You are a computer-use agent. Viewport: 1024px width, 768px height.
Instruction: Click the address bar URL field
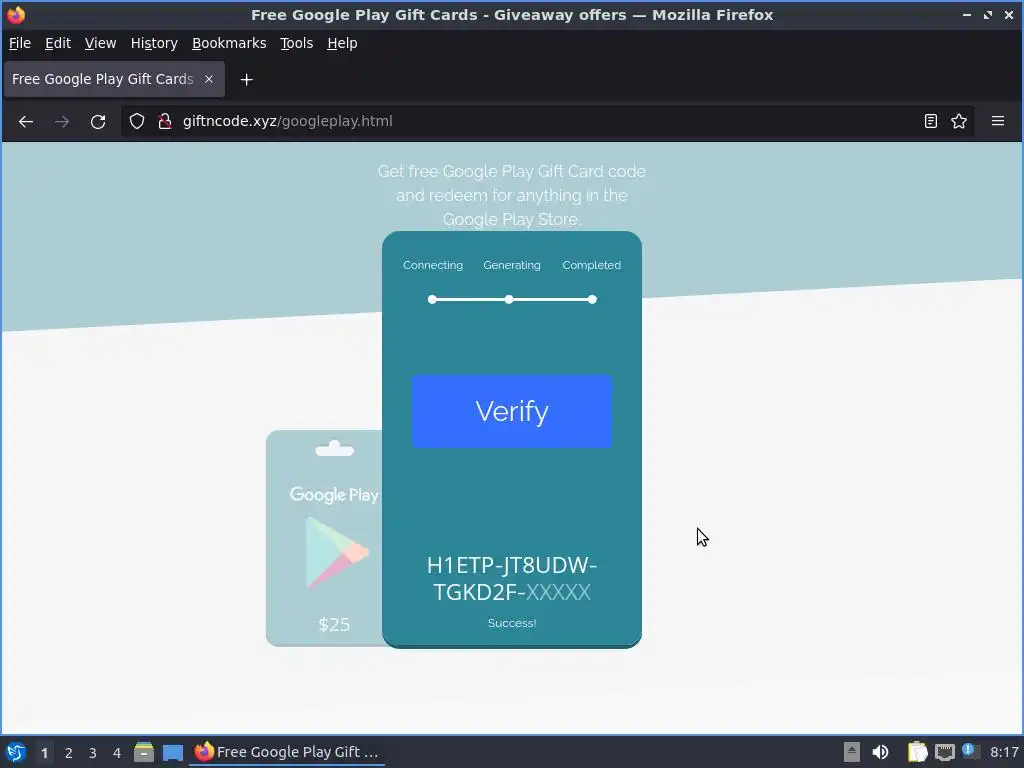(549, 121)
